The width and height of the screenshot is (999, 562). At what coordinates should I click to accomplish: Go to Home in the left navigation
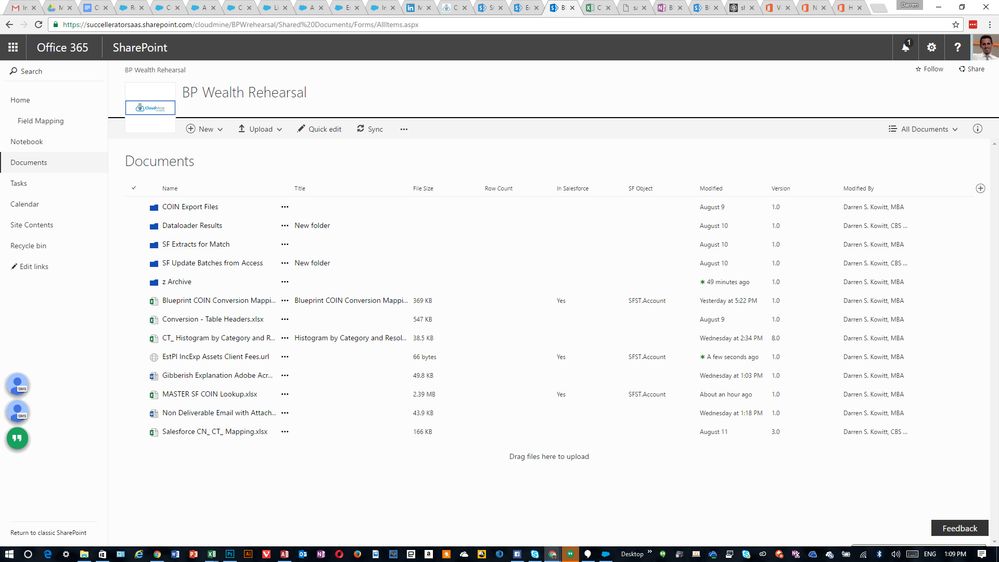tap(20, 100)
